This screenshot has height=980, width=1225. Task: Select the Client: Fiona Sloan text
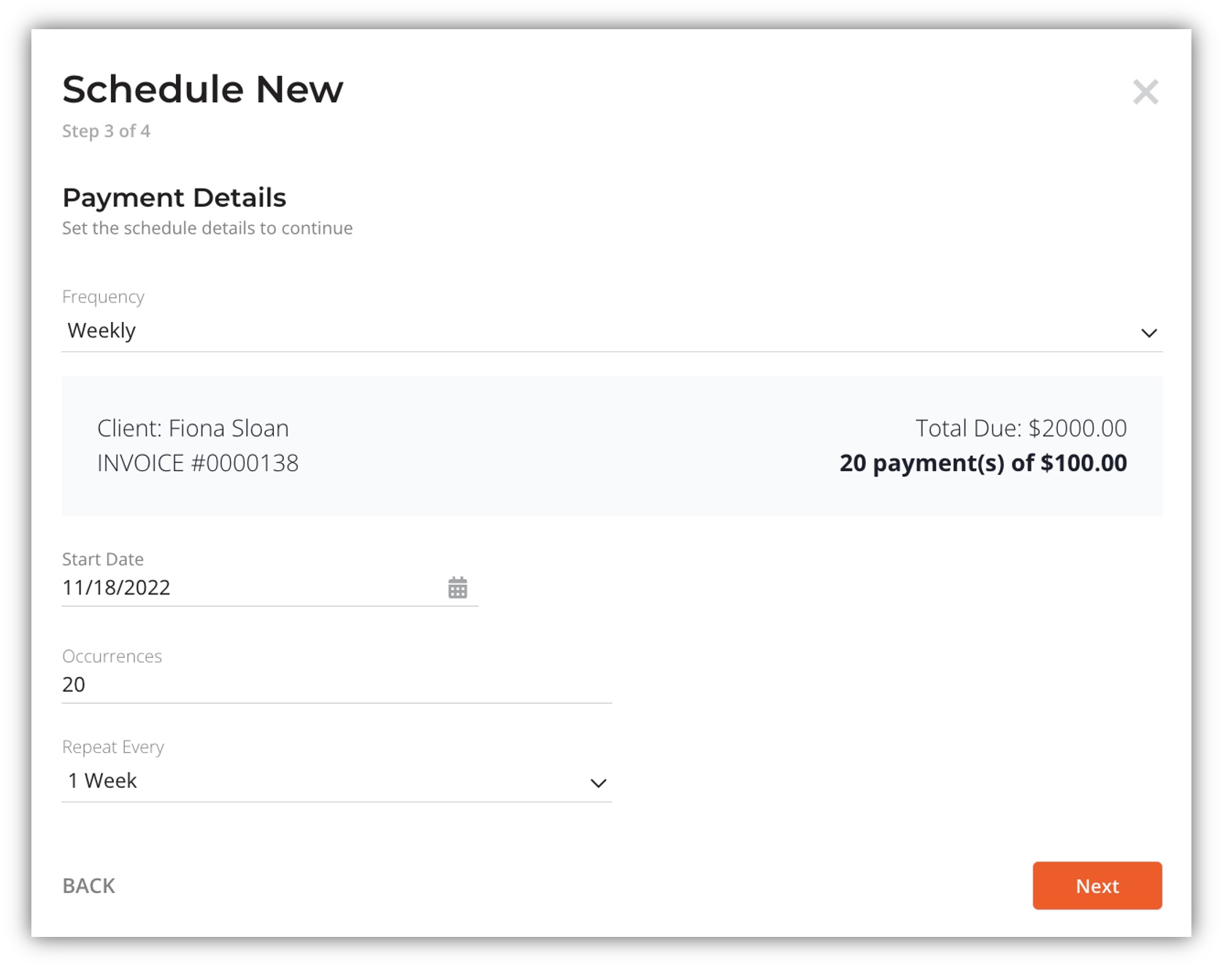pos(193,428)
